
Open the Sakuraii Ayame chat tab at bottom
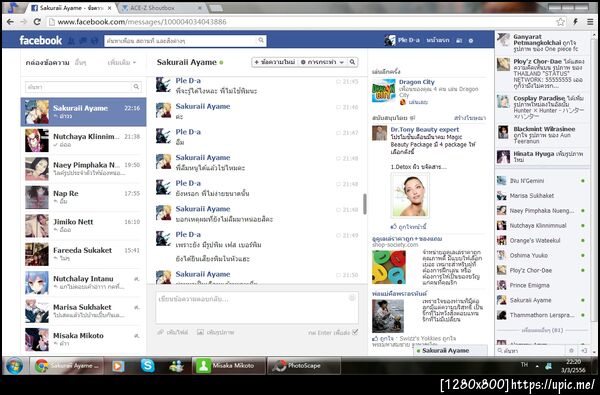(450, 350)
